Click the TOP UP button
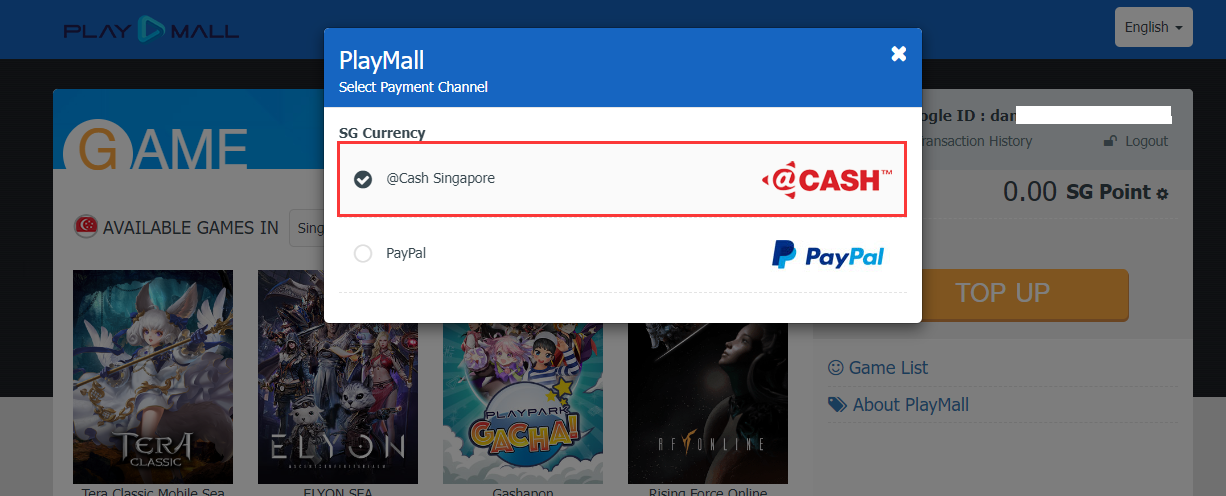This screenshot has width=1226, height=496. pos(1002,293)
